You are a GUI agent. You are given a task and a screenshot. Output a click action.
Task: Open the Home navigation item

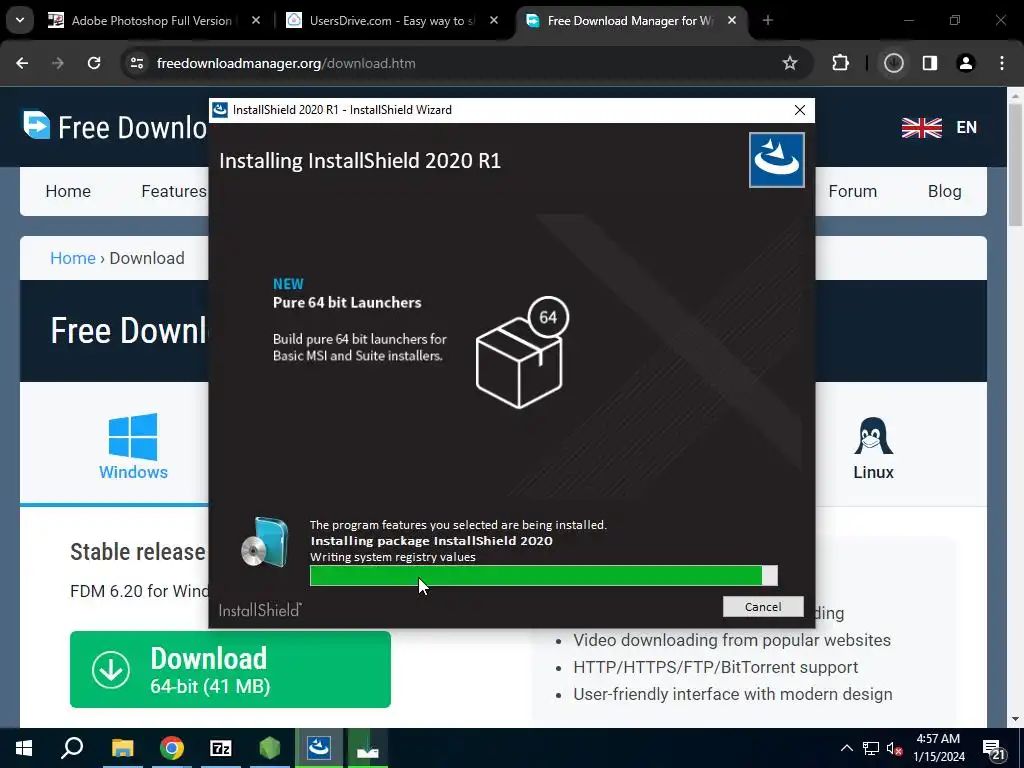pos(68,191)
